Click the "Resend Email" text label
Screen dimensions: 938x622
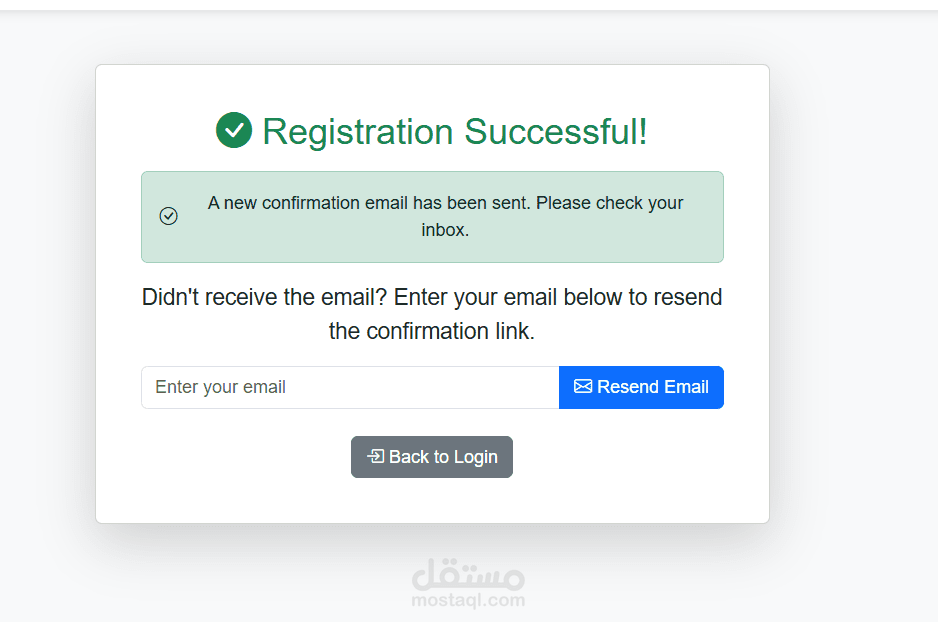pyautogui.click(x=653, y=387)
